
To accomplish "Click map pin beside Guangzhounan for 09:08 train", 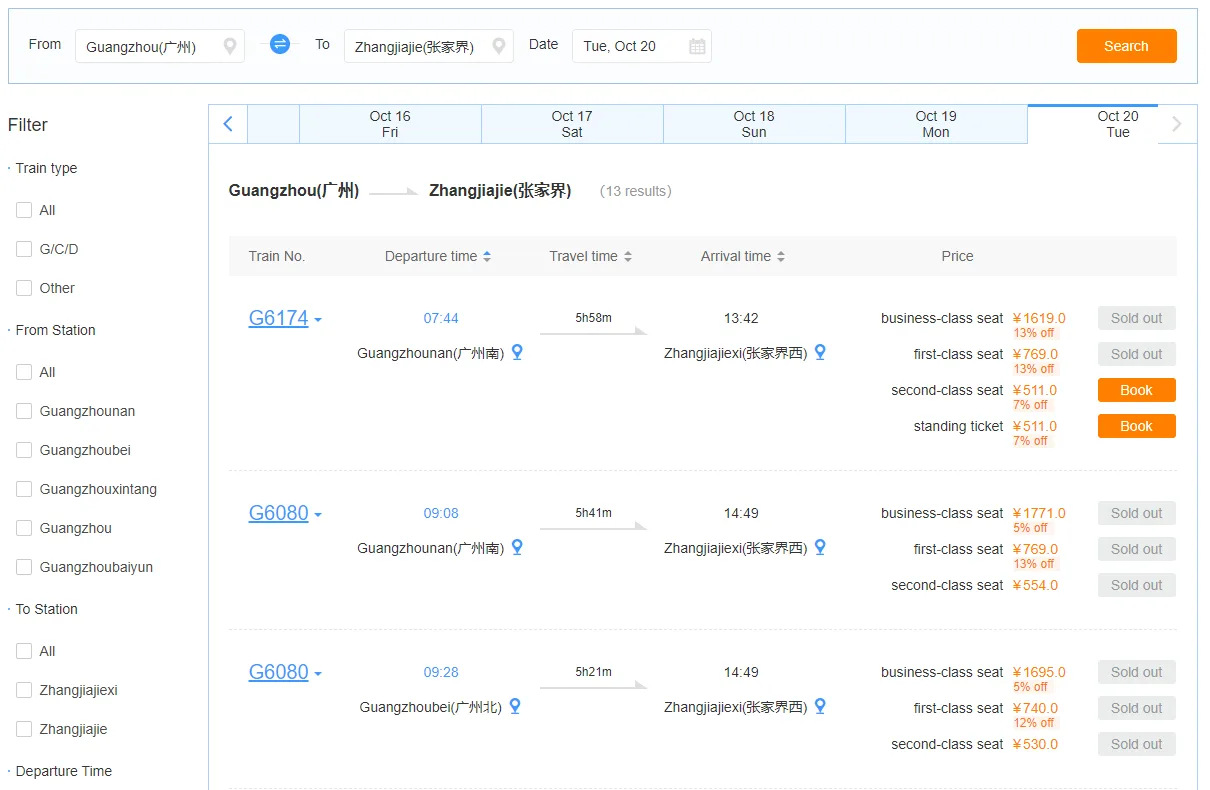I will [517, 547].
